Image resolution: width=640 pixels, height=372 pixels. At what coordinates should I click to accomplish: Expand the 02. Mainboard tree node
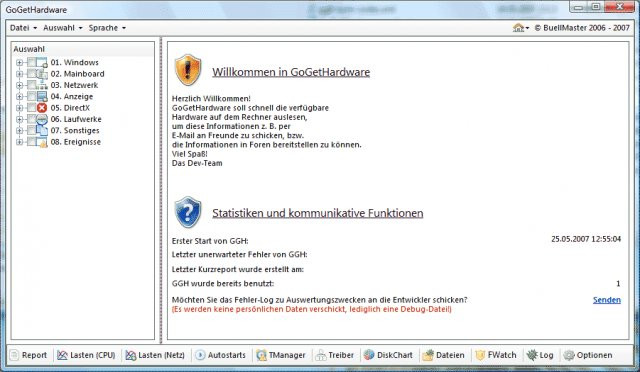click(19, 74)
